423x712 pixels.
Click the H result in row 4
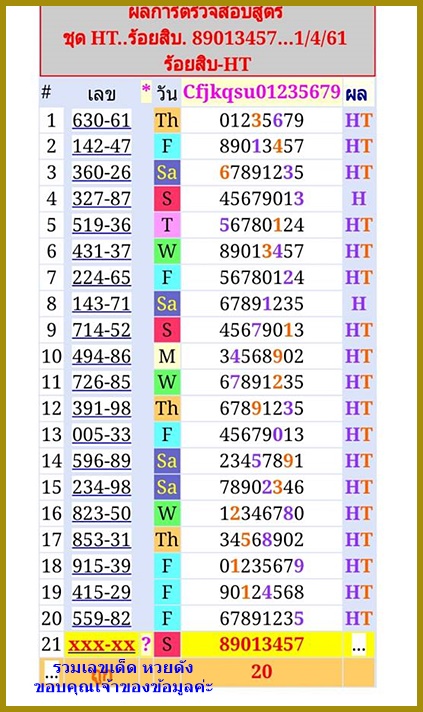[x=359, y=199]
